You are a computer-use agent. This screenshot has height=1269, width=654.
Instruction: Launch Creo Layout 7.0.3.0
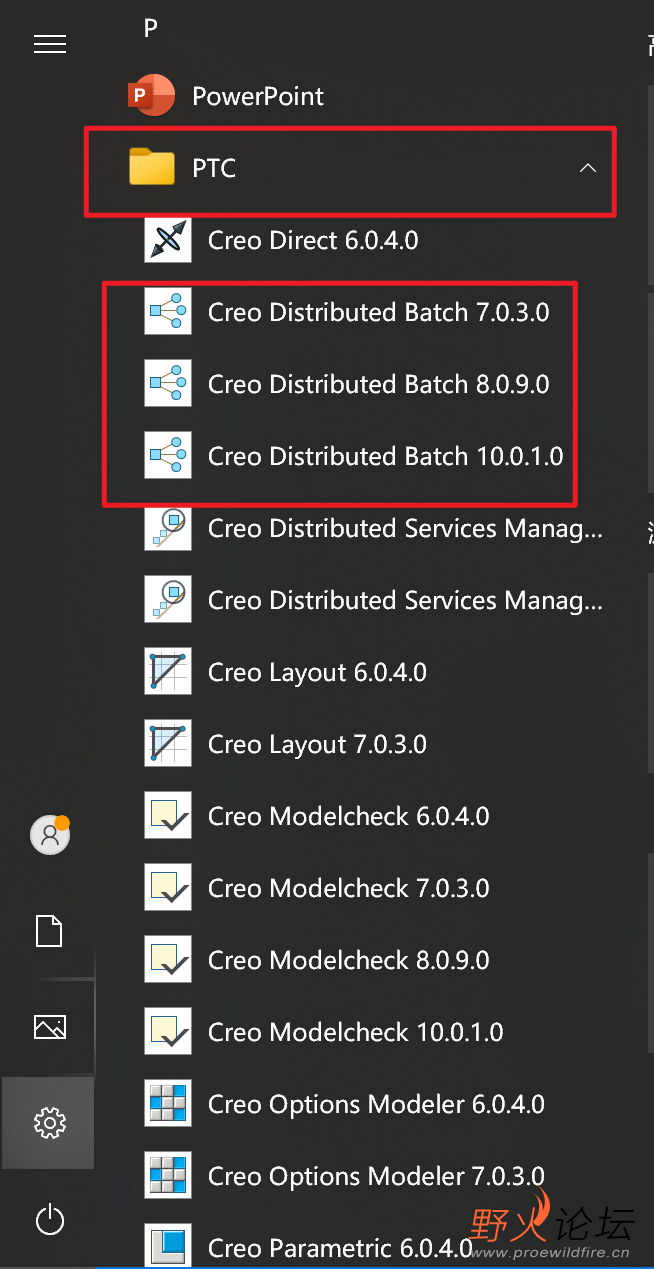pyautogui.click(x=317, y=744)
